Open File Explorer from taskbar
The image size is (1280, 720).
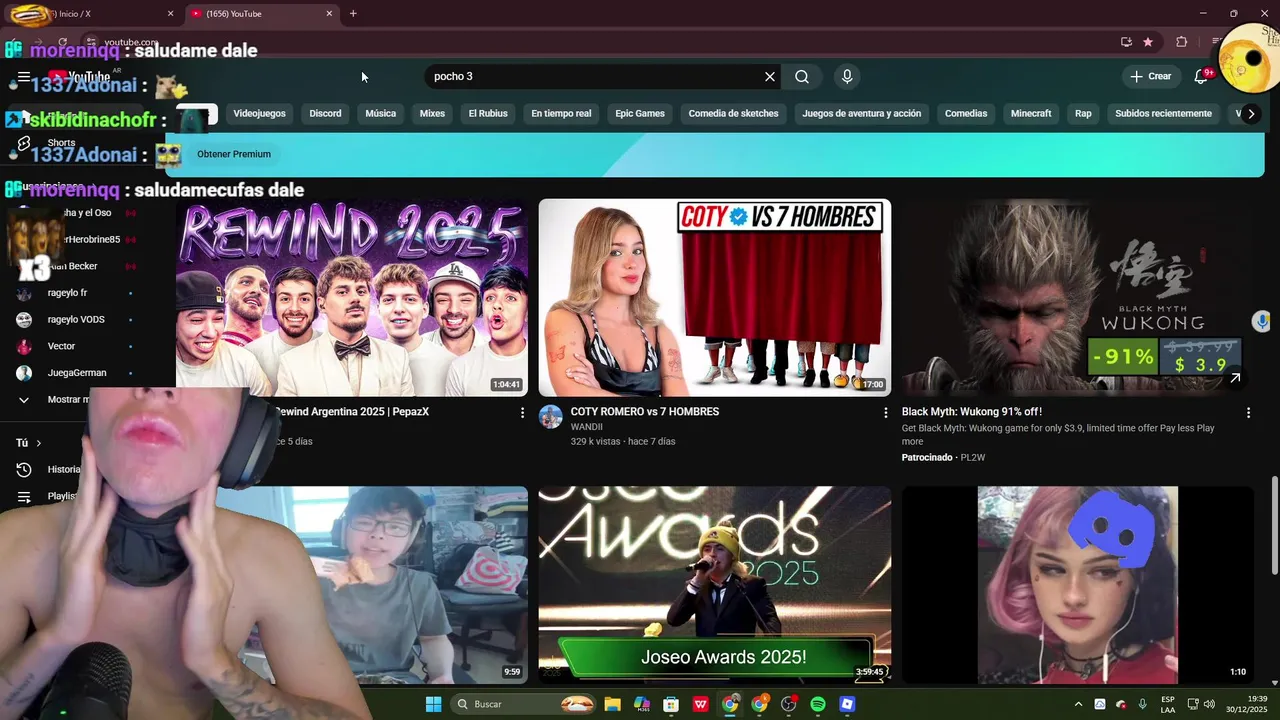pos(612,704)
